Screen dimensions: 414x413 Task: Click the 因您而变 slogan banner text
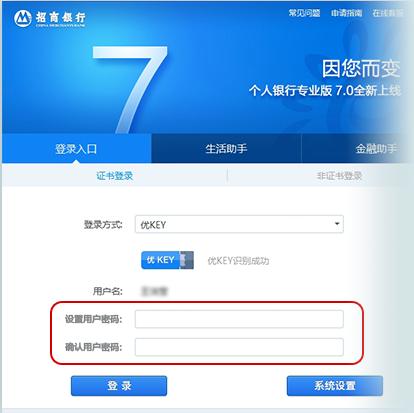click(361, 69)
